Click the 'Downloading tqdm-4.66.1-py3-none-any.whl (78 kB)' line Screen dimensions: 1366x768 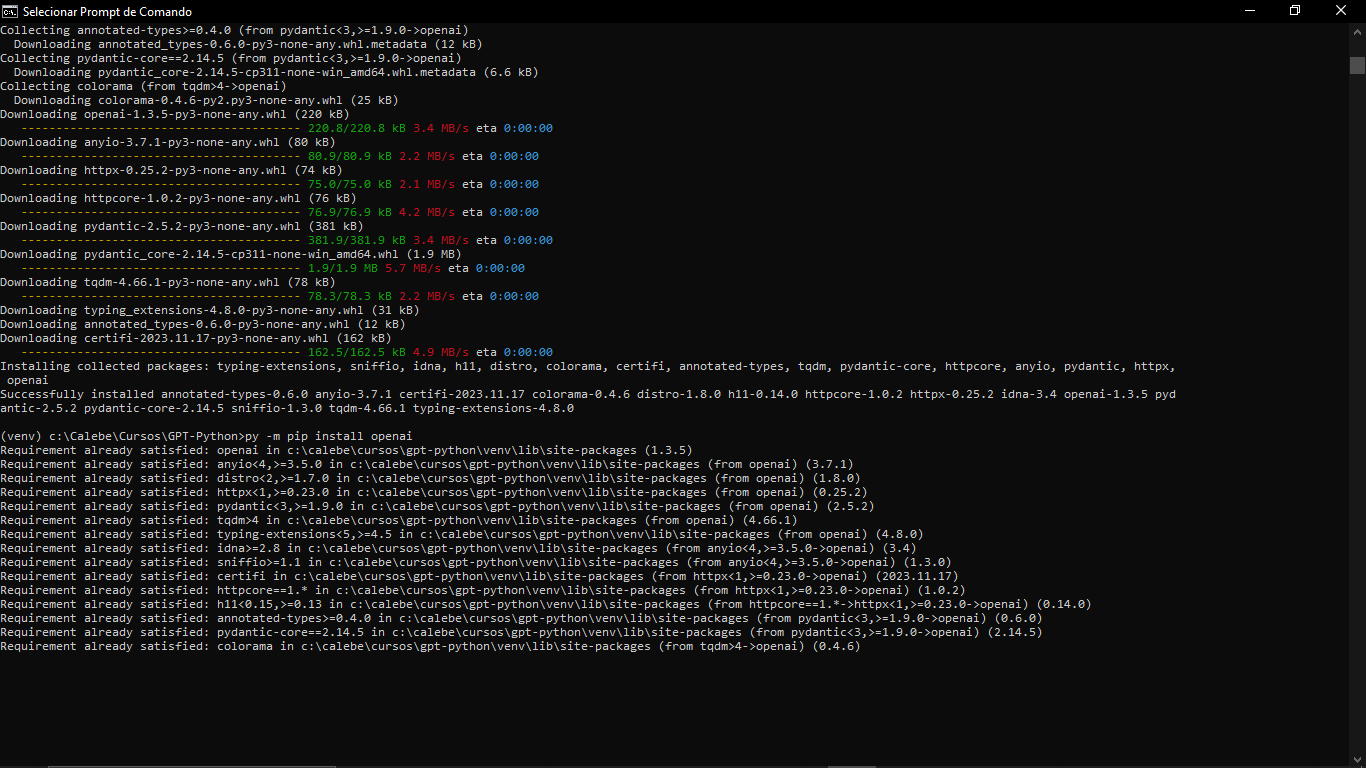click(x=167, y=282)
